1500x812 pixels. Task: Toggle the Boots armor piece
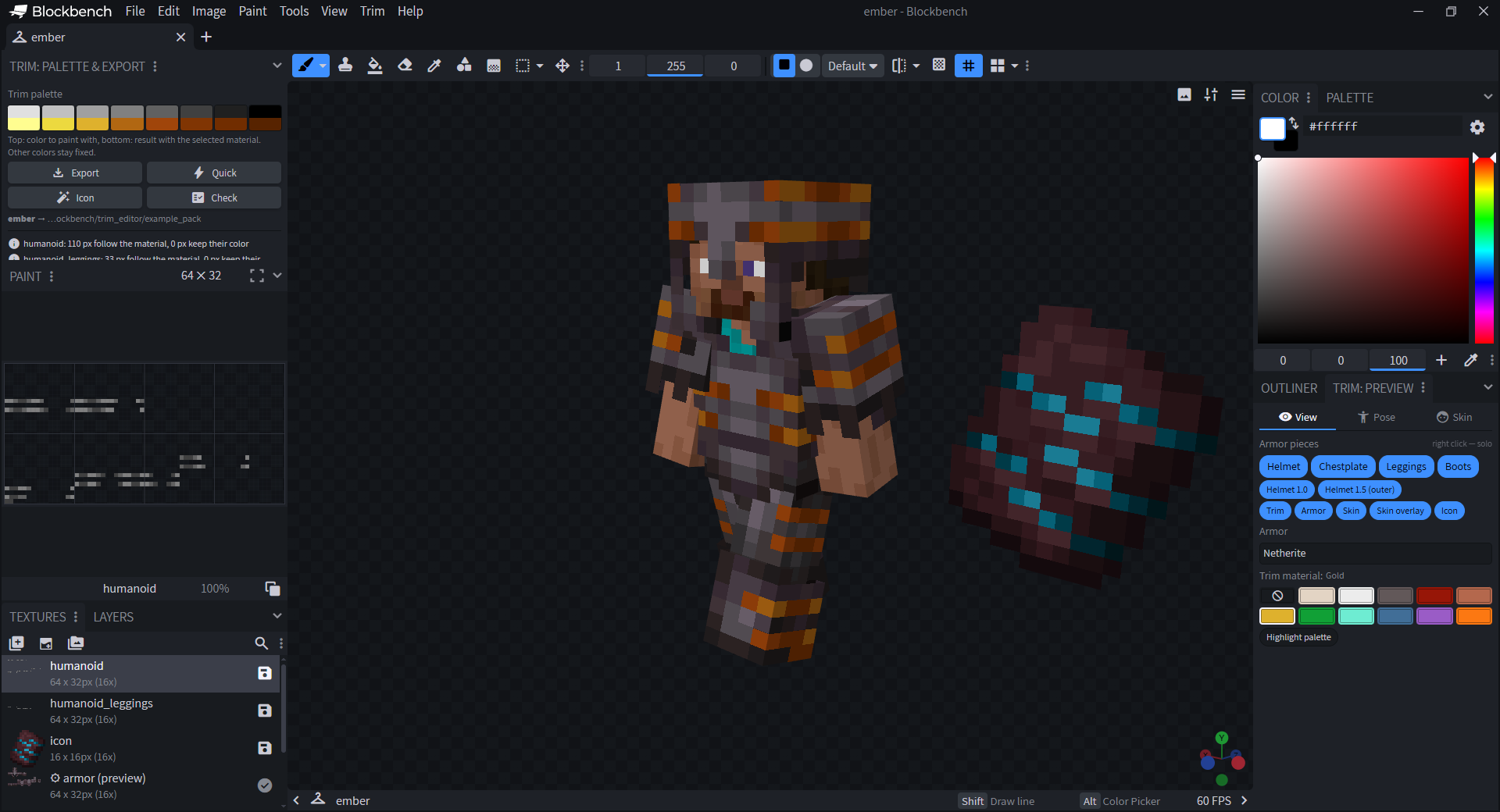[x=1458, y=467]
